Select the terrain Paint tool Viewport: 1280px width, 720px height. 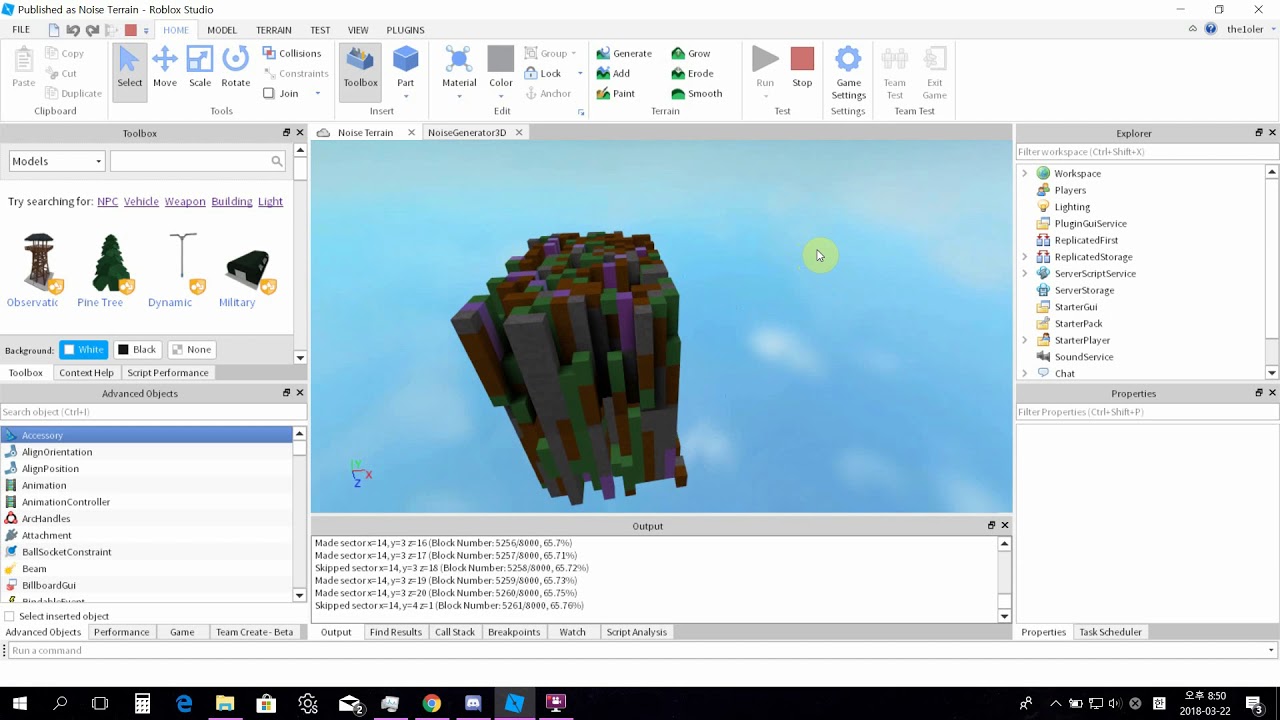615,93
